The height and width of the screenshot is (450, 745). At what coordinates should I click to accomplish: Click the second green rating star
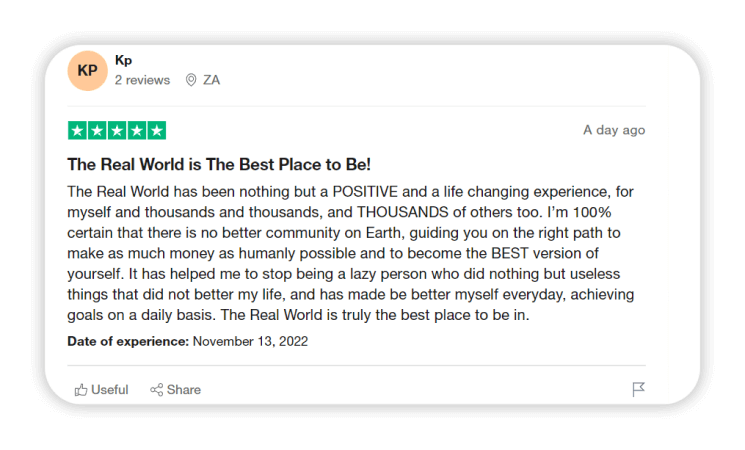point(97,130)
